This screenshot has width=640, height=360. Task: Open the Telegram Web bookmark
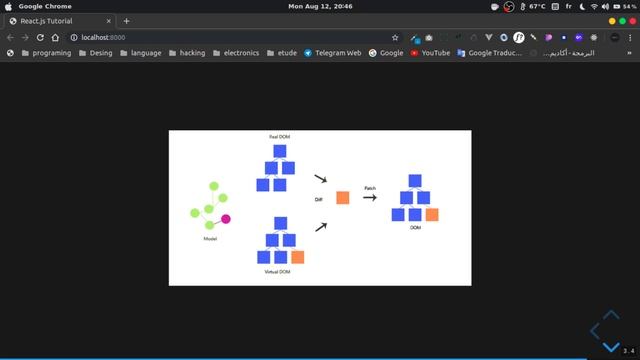tap(333, 53)
